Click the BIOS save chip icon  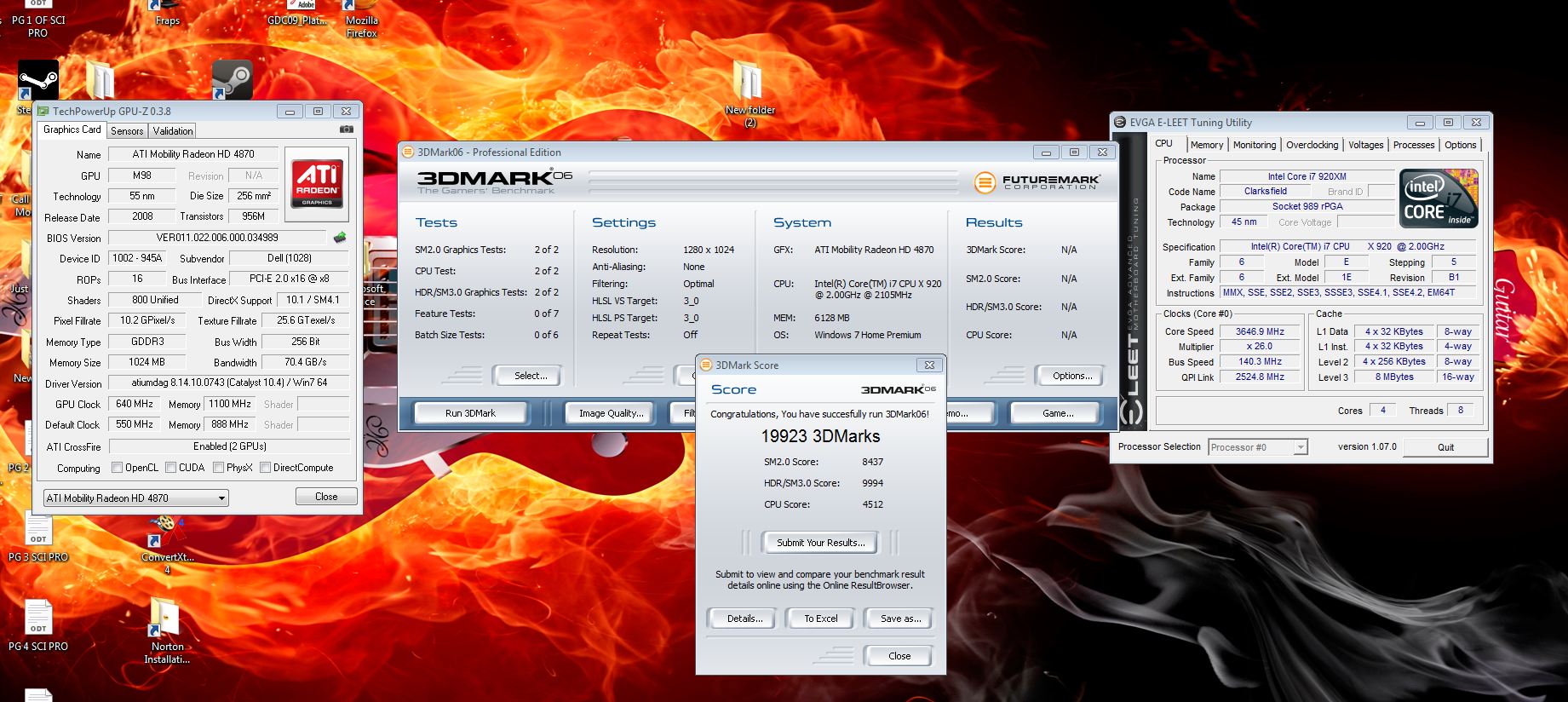point(340,238)
